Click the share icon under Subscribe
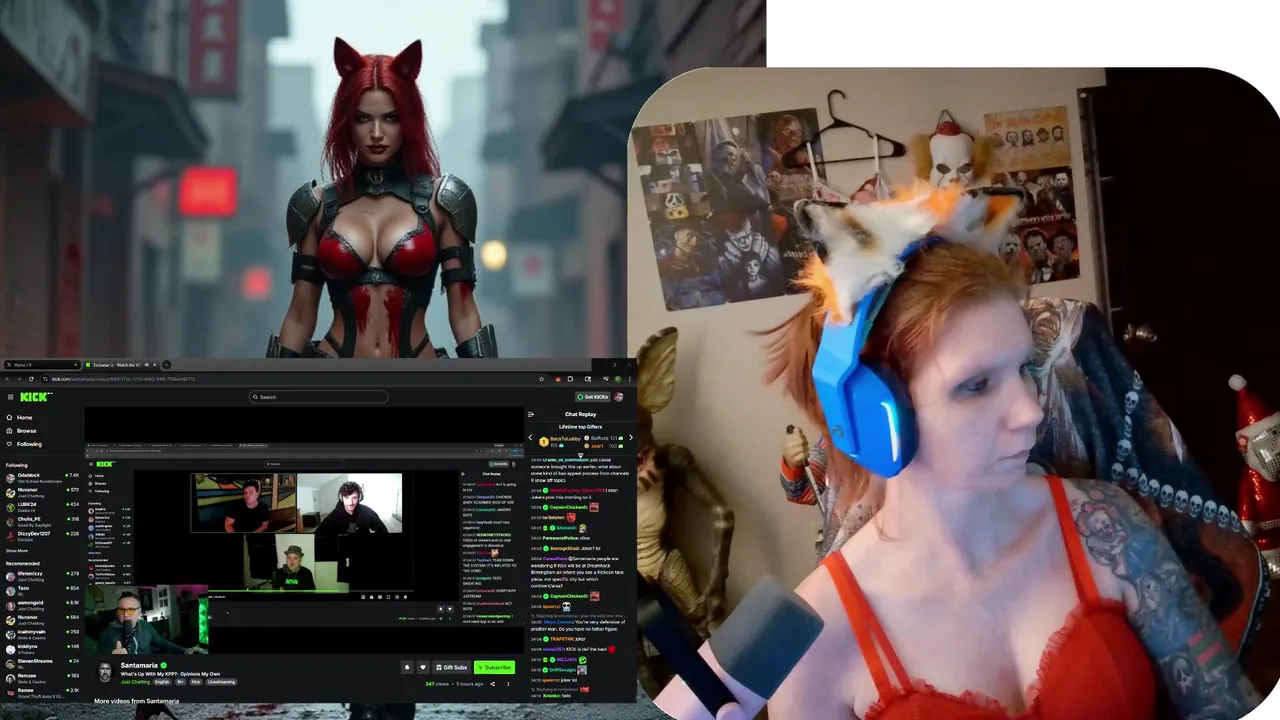 tap(495, 684)
